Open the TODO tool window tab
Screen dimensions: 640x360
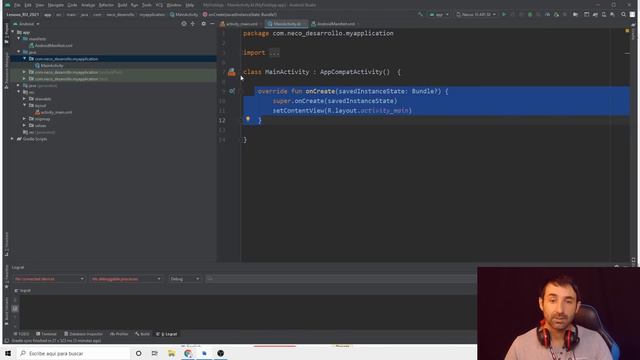(x=22, y=334)
